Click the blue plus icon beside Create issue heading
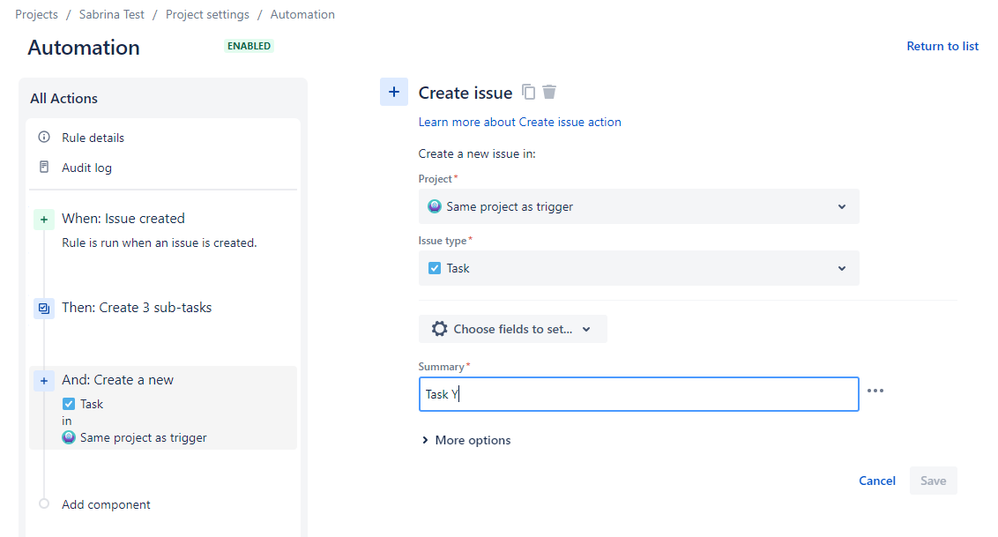 (394, 92)
